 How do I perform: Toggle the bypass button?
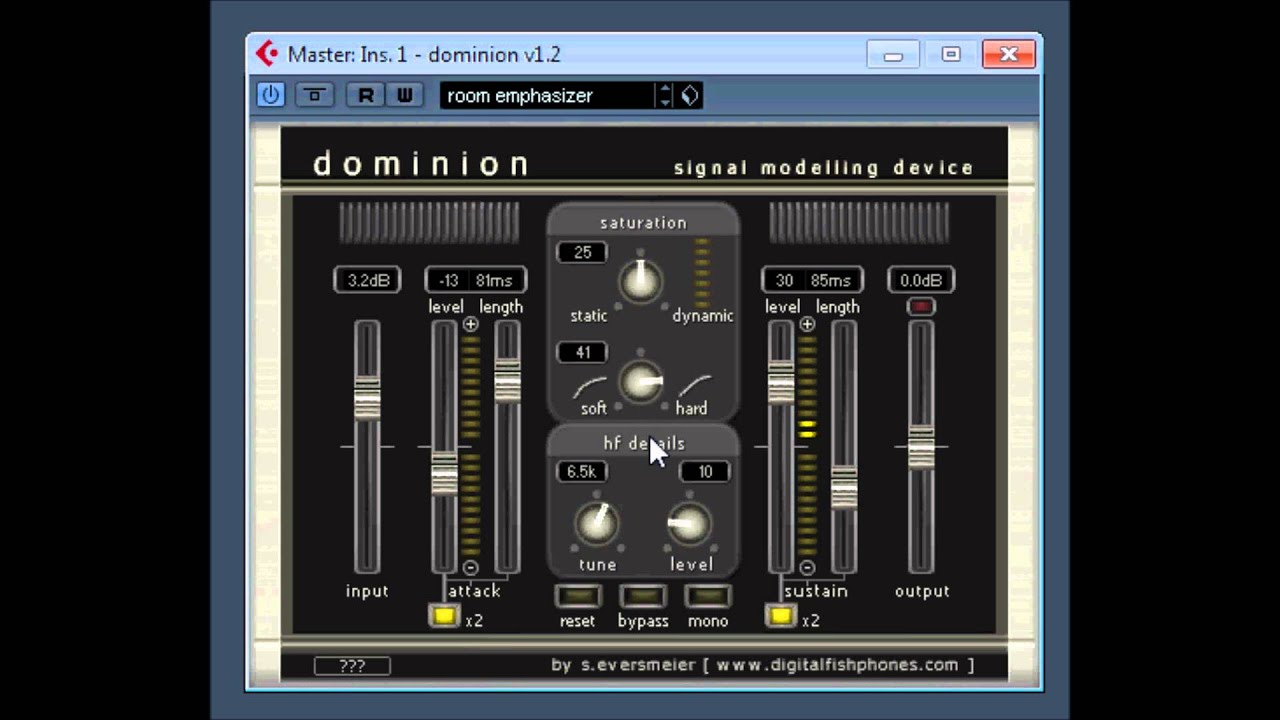pyautogui.click(x=642, y=596)
